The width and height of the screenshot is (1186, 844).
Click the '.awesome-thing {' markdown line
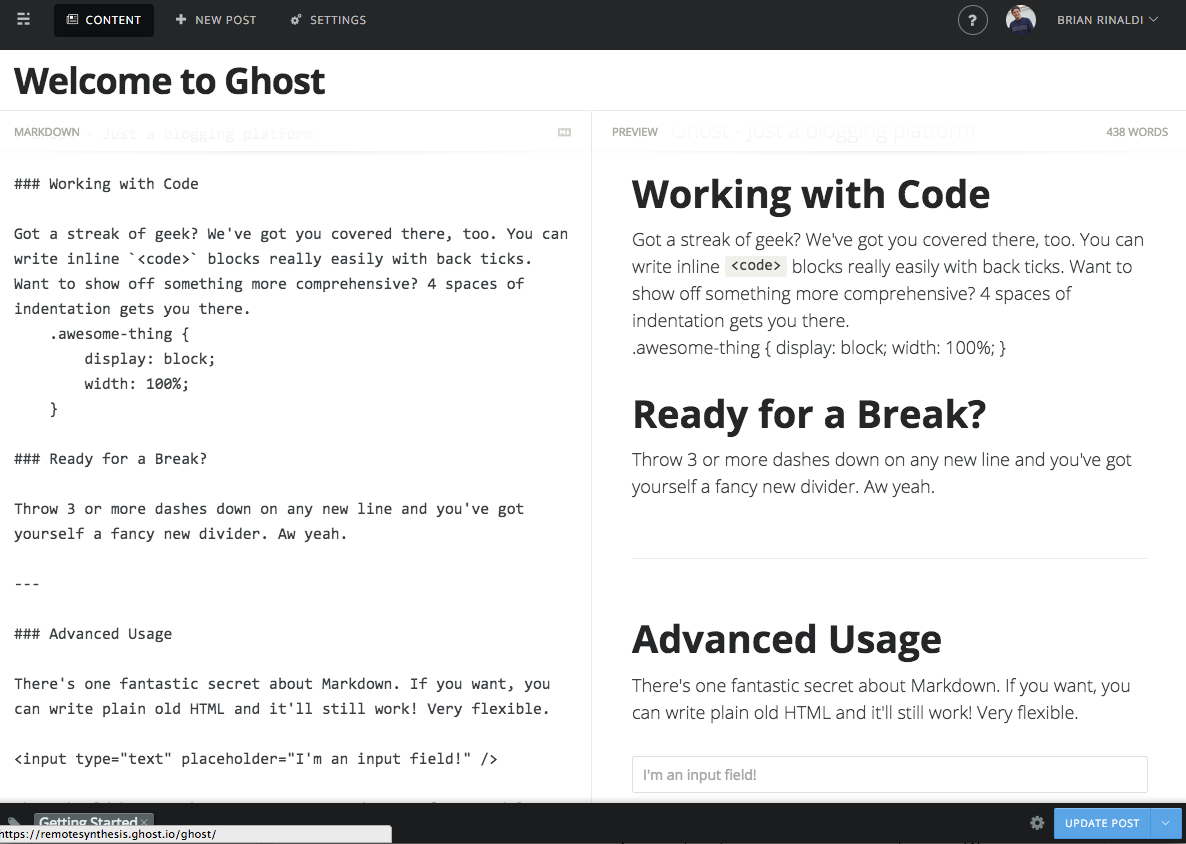[x=120, y=334]
